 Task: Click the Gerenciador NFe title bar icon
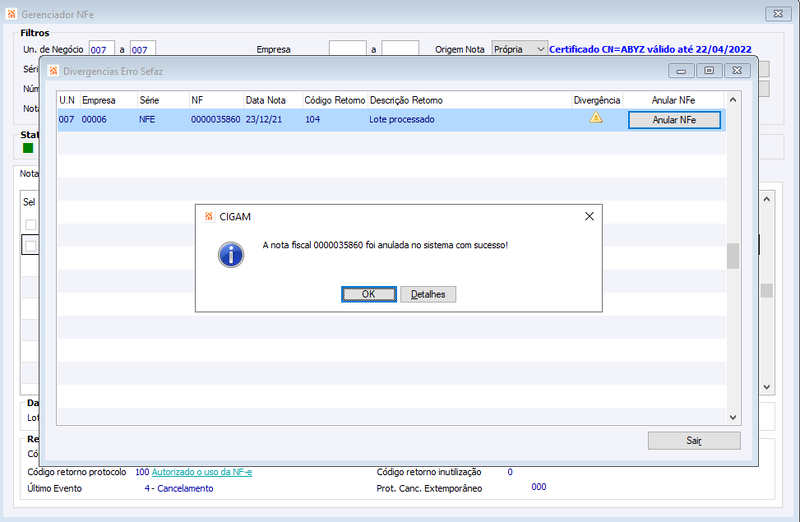pos(11,14)
